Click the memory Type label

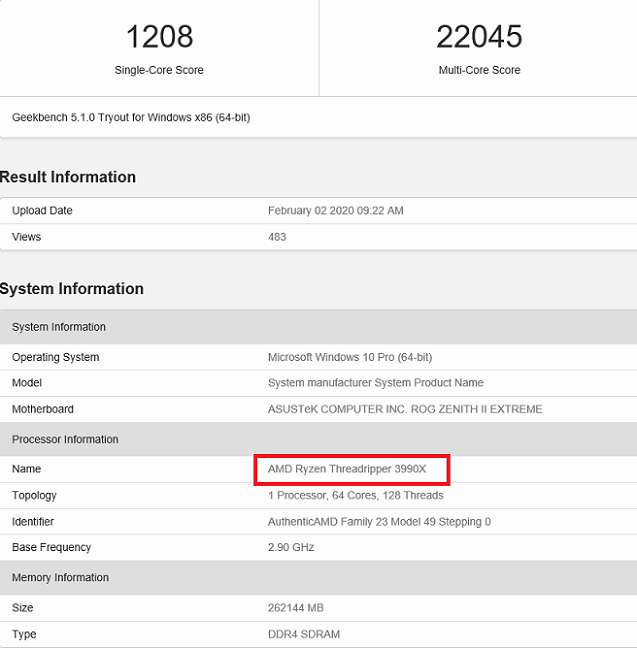pos(24,634)
